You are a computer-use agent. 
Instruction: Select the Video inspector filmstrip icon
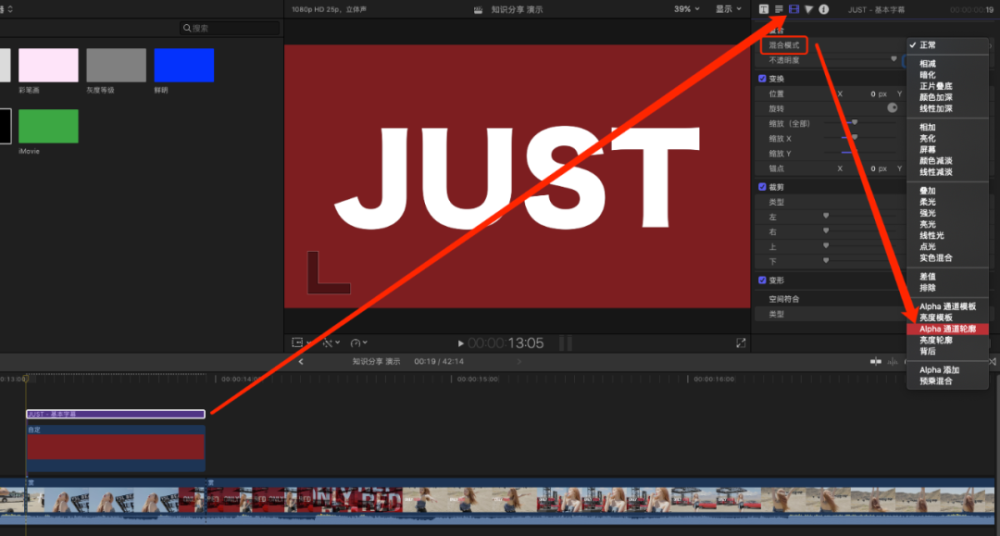pyautogui.click(x=794, y=9)
